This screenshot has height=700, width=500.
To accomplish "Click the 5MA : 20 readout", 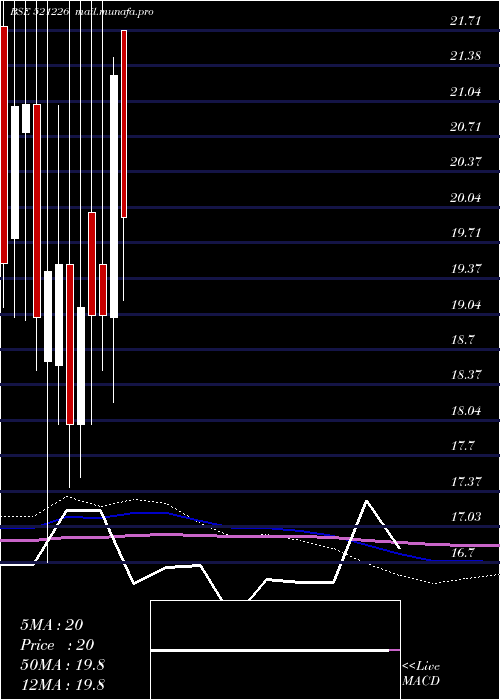I will coord(51,625).
